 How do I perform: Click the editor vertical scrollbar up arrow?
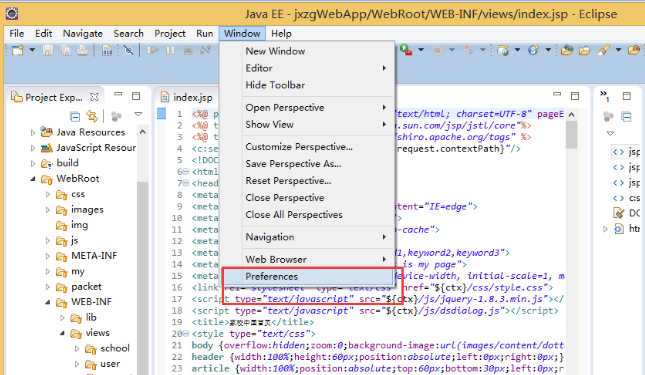click(x=571, y=115)
